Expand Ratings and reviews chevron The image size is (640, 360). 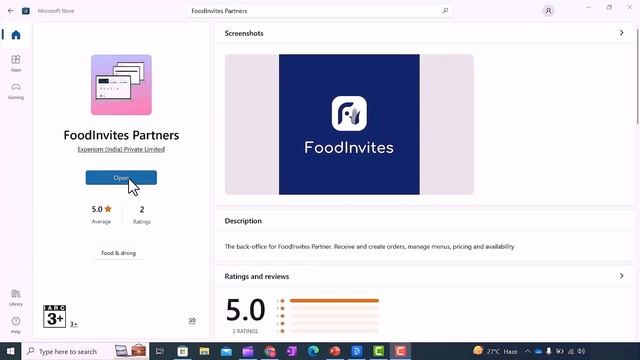click(621, 276)
